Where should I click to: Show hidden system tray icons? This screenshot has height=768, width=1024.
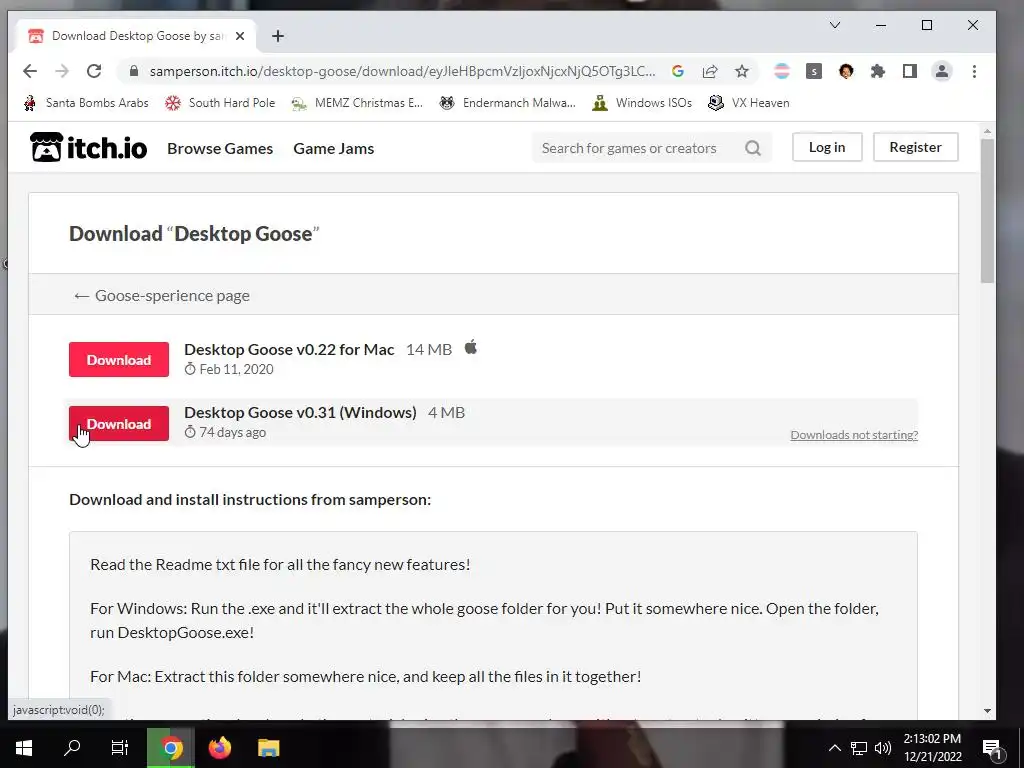click(x=835, y=748)
